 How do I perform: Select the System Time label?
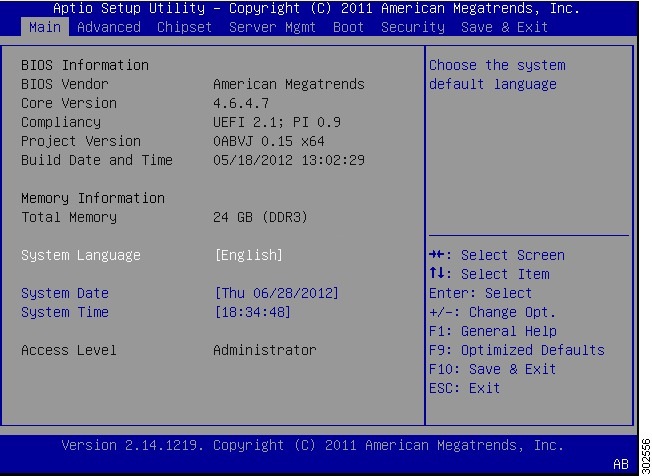[x=65, y=312]
